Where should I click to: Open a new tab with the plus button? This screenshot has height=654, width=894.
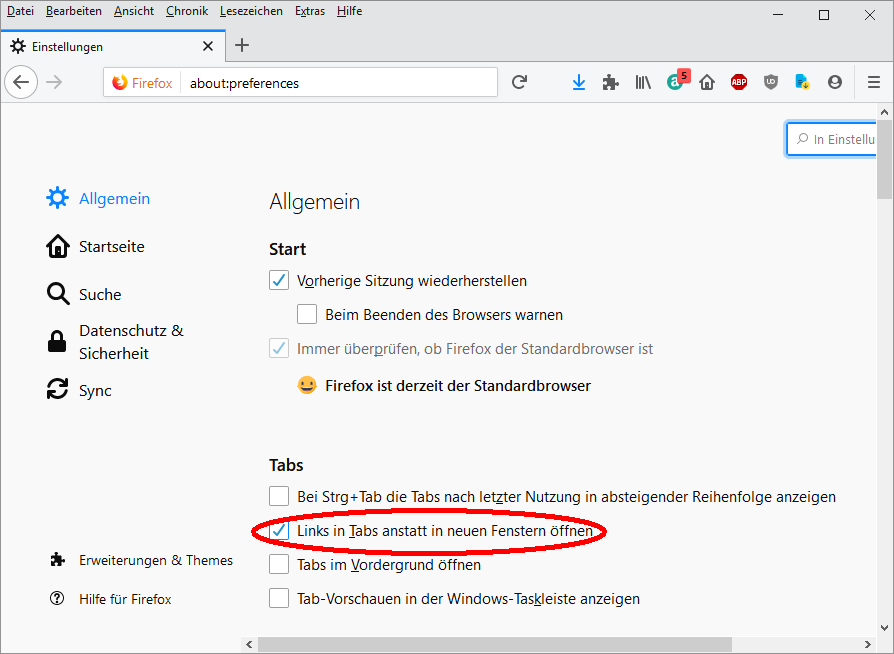[x=242, y=46]
